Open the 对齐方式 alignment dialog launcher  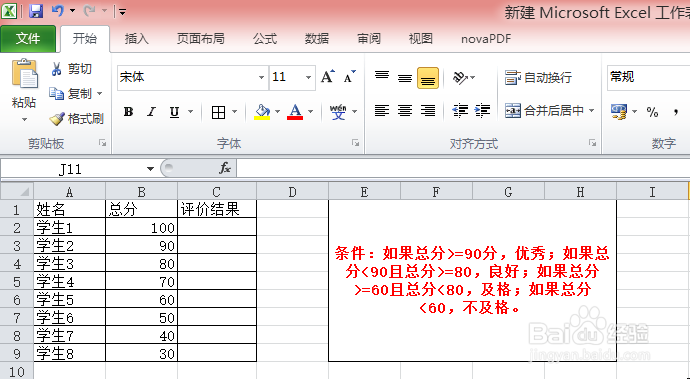point(593,143)
